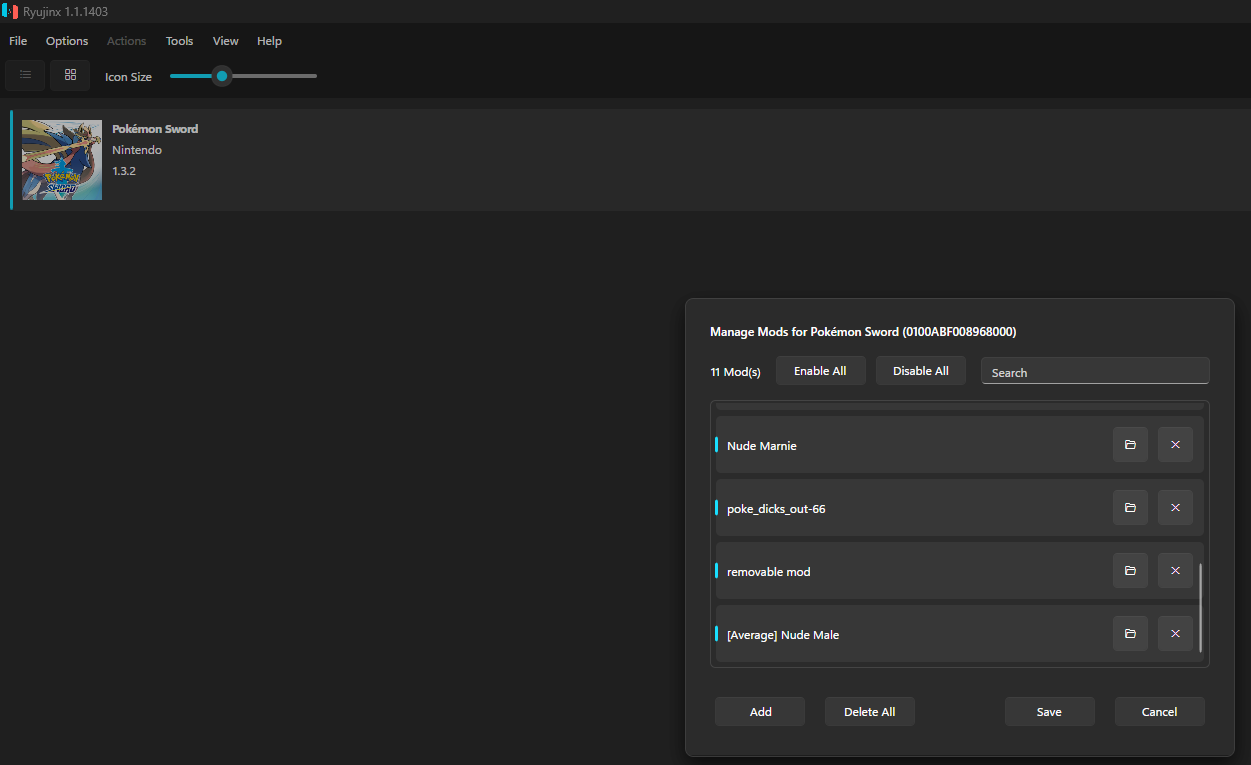Delete the removable mod entry
1251x765 pixels.
(1175, 571)
